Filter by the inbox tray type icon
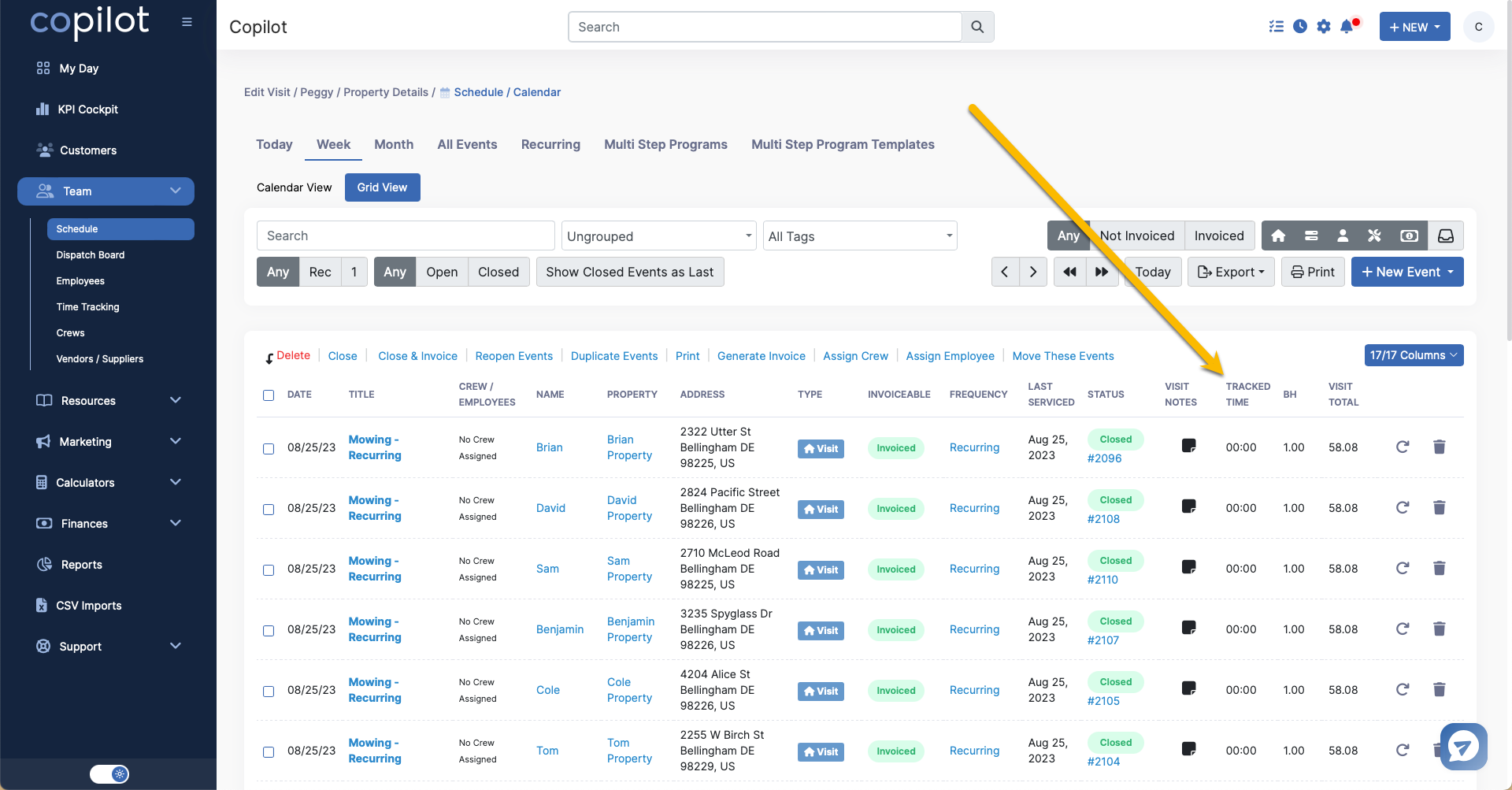The height and width of the screenshot is (790, 1512). 1446,236
